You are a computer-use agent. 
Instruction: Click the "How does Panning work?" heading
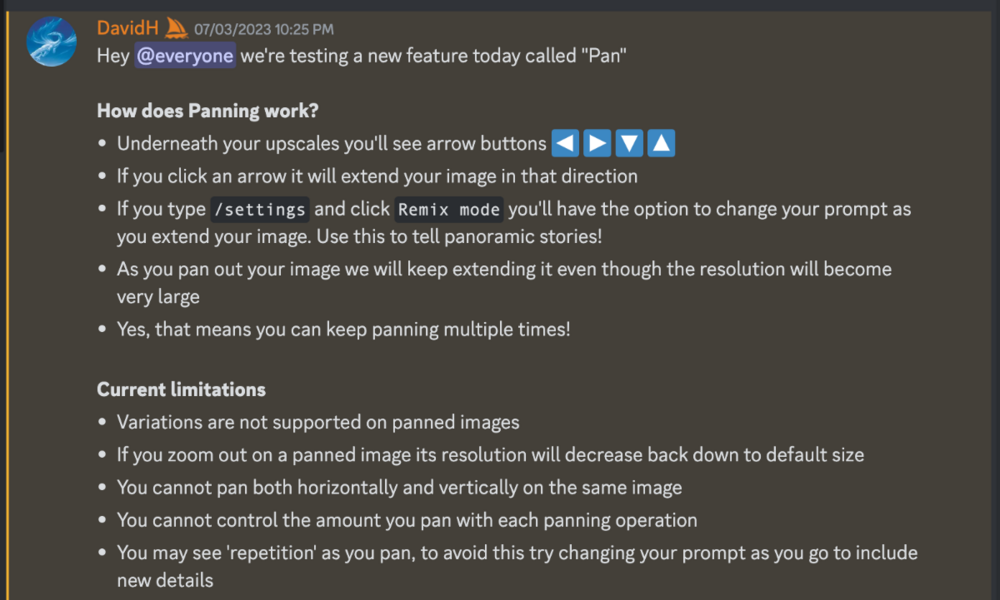coord(208,111)
